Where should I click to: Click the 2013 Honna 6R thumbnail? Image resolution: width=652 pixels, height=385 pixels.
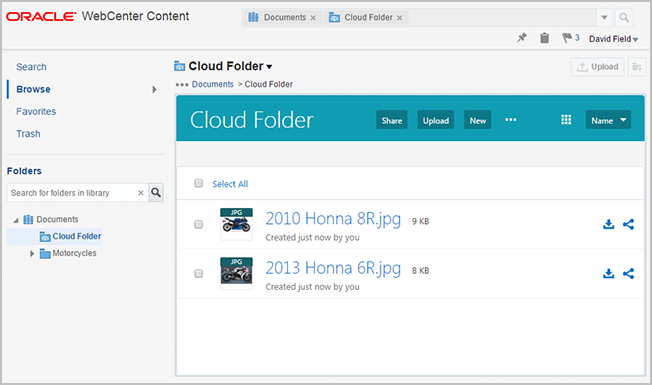pos(236,273)
